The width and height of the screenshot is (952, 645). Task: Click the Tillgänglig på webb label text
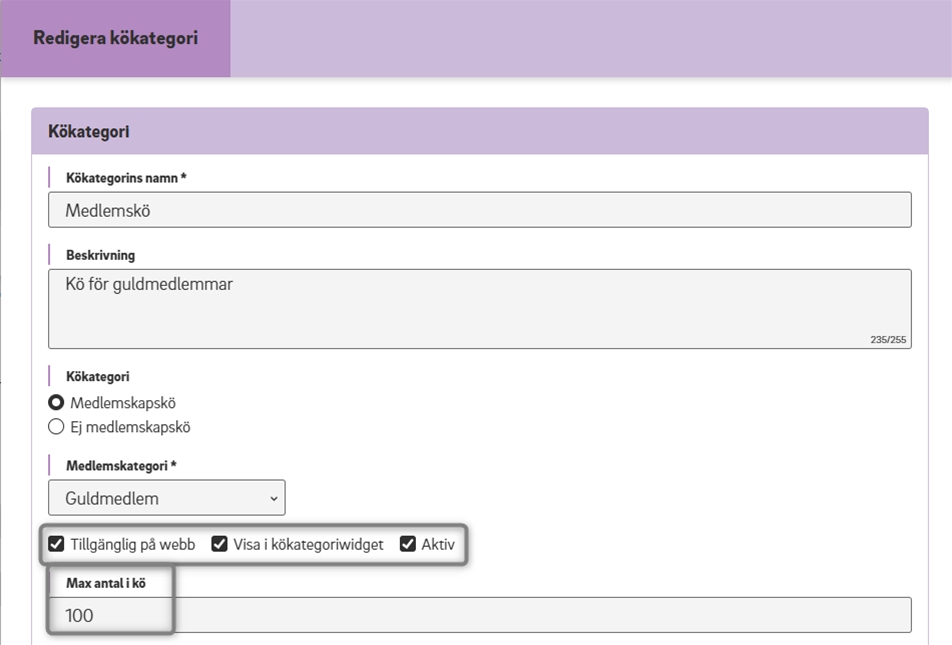(133, 545)
